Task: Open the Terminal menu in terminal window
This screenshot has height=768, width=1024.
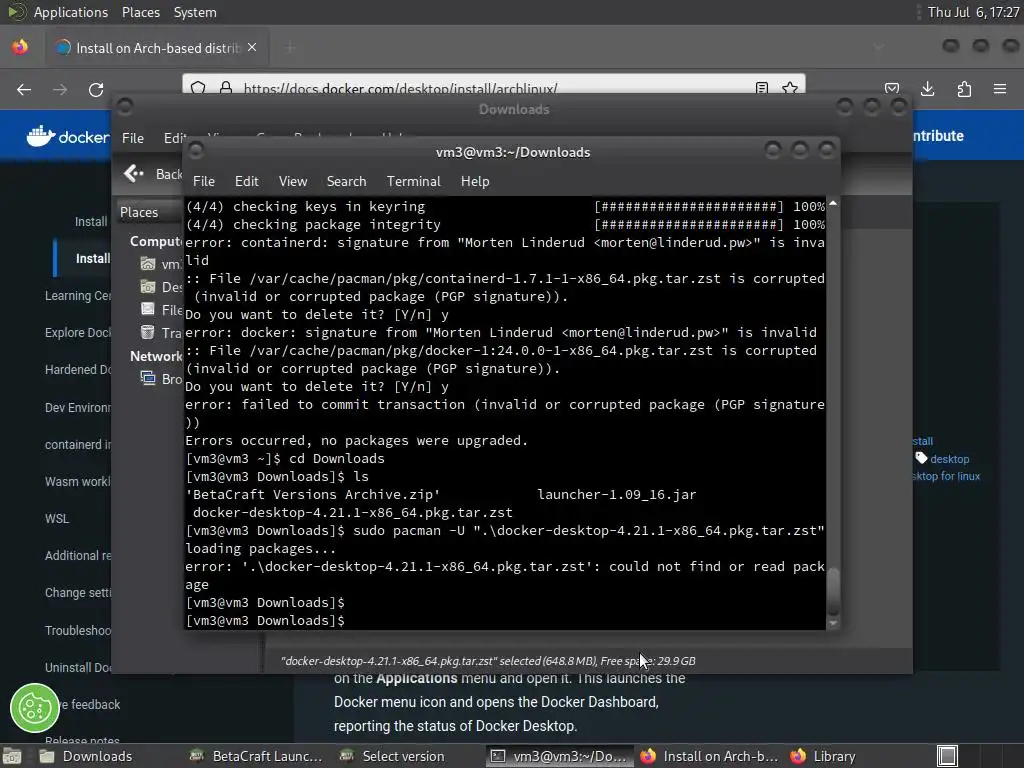Action: tap(413, 181)
